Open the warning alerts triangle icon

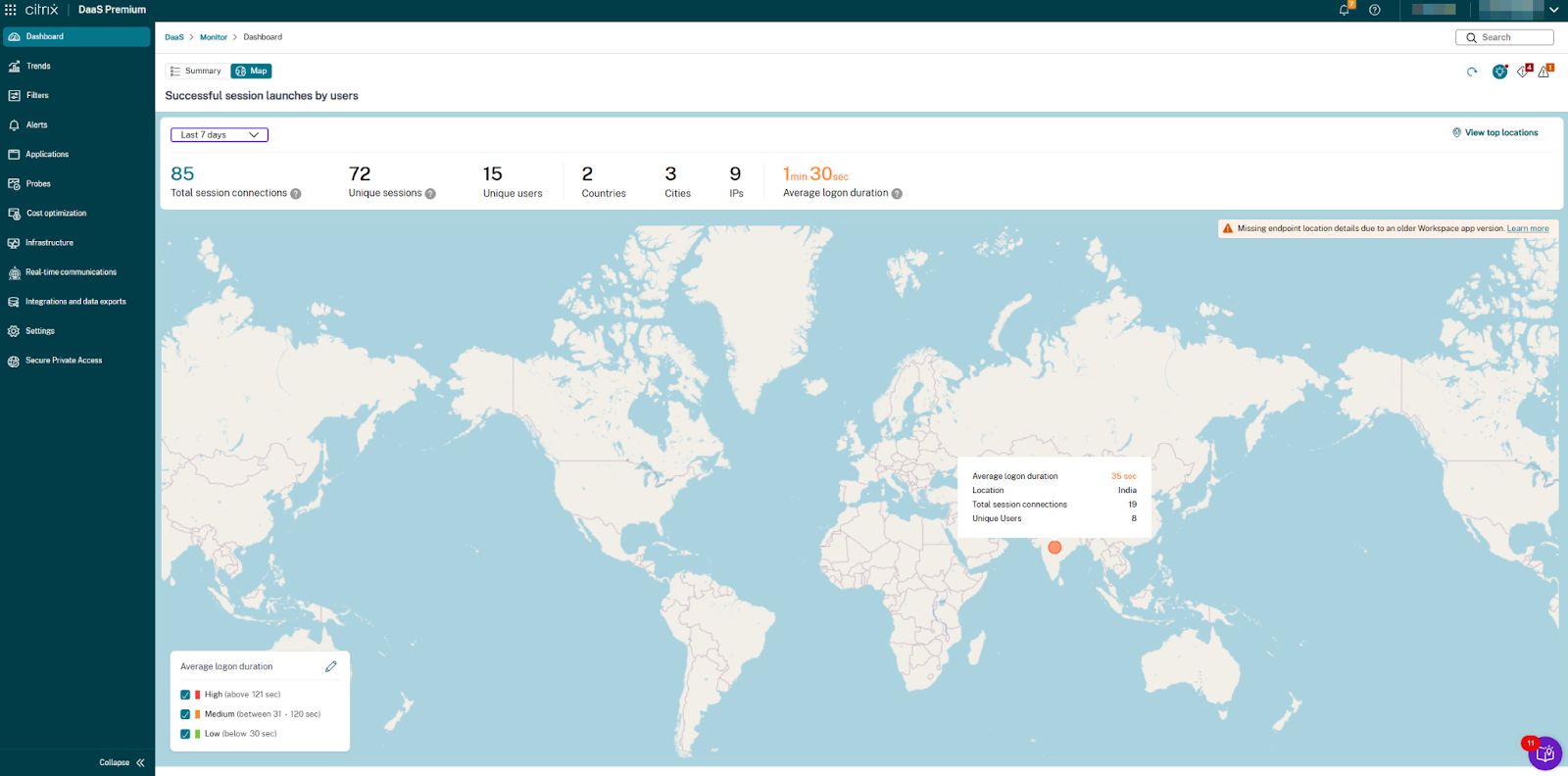pyautogui.click(x=1544, y=72)
